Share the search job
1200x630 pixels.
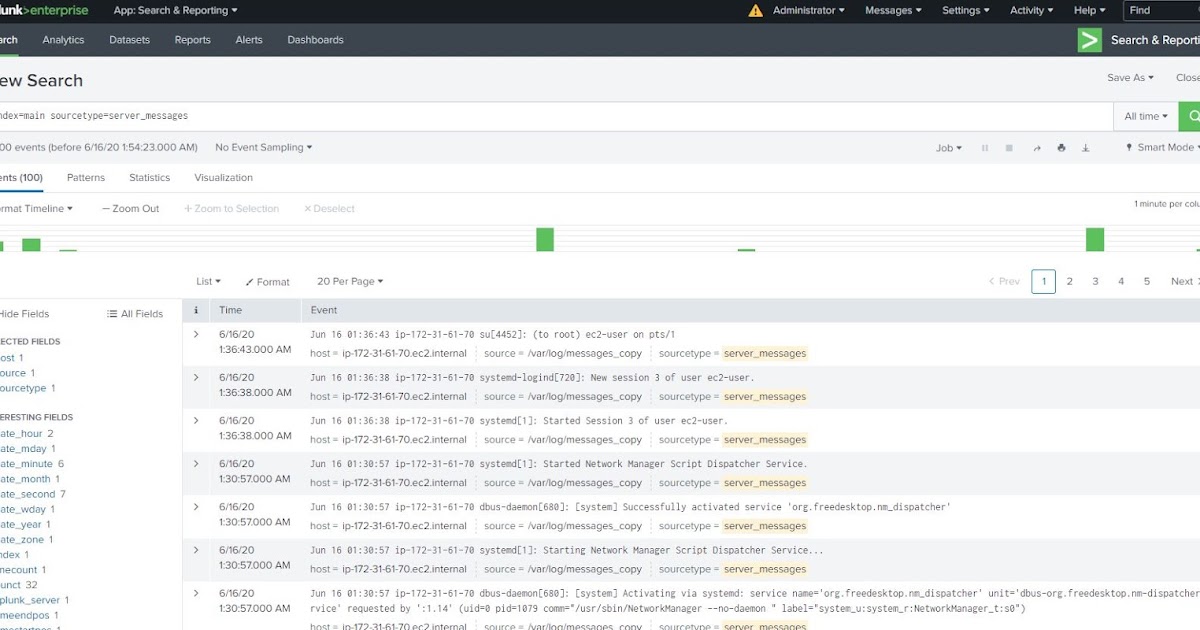click(1037, 147)
